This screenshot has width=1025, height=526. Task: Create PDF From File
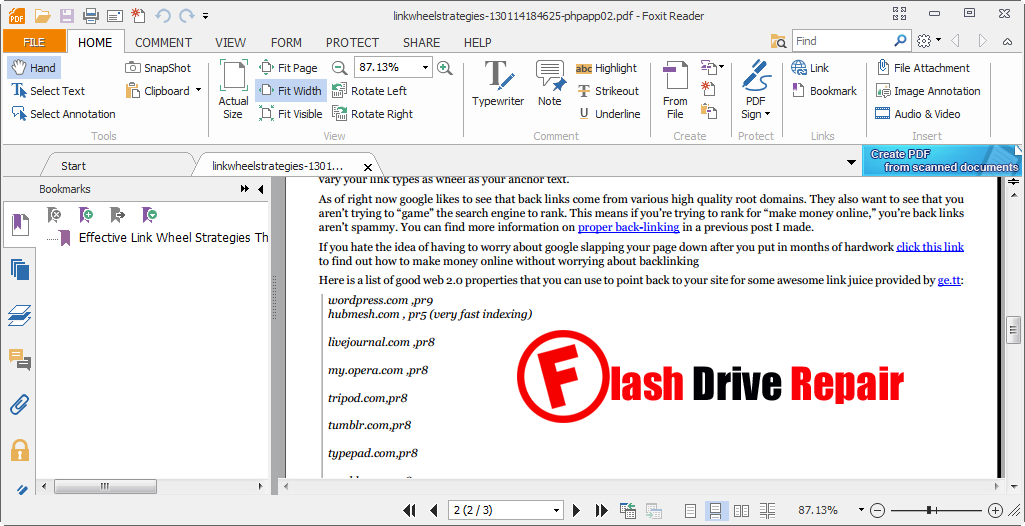point(675,90)
